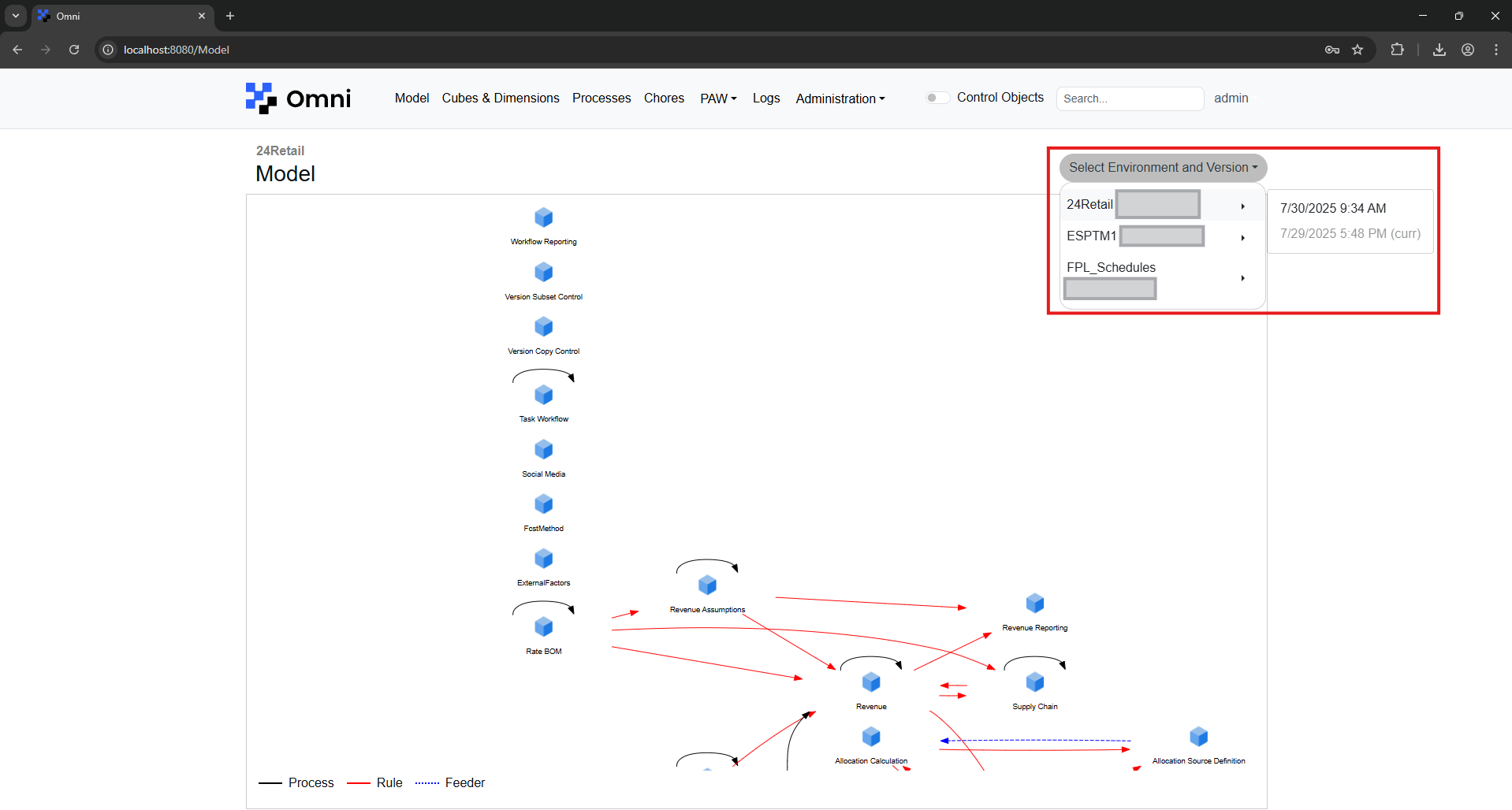Open the Logs page
Screen dimensions: 1512x810
(766, 98)
